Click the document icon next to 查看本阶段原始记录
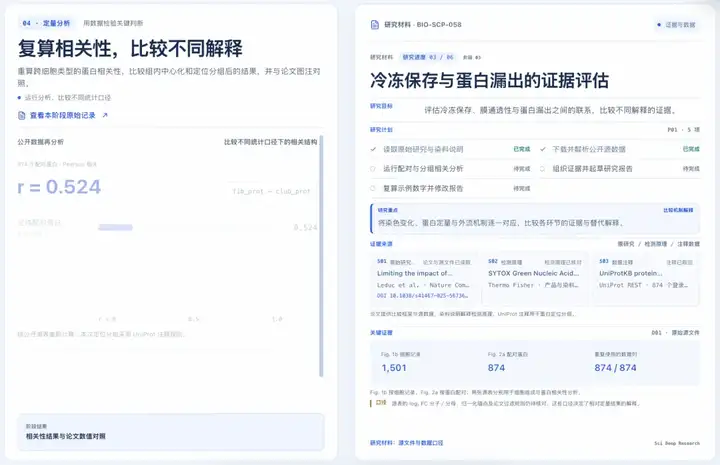720x465 pixels. click(x=22, y=116)
